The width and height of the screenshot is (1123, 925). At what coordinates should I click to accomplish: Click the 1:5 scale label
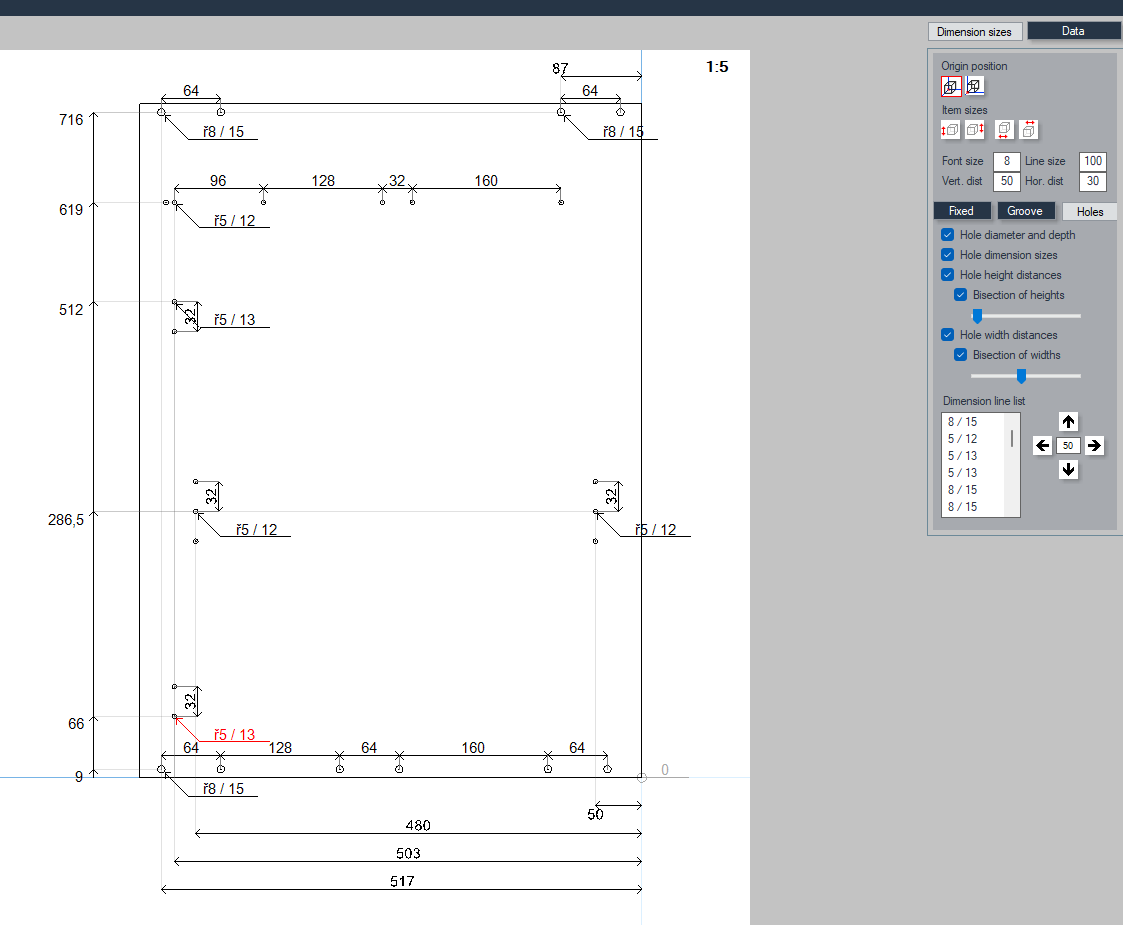pyautogui.click(x=717, y=67)
